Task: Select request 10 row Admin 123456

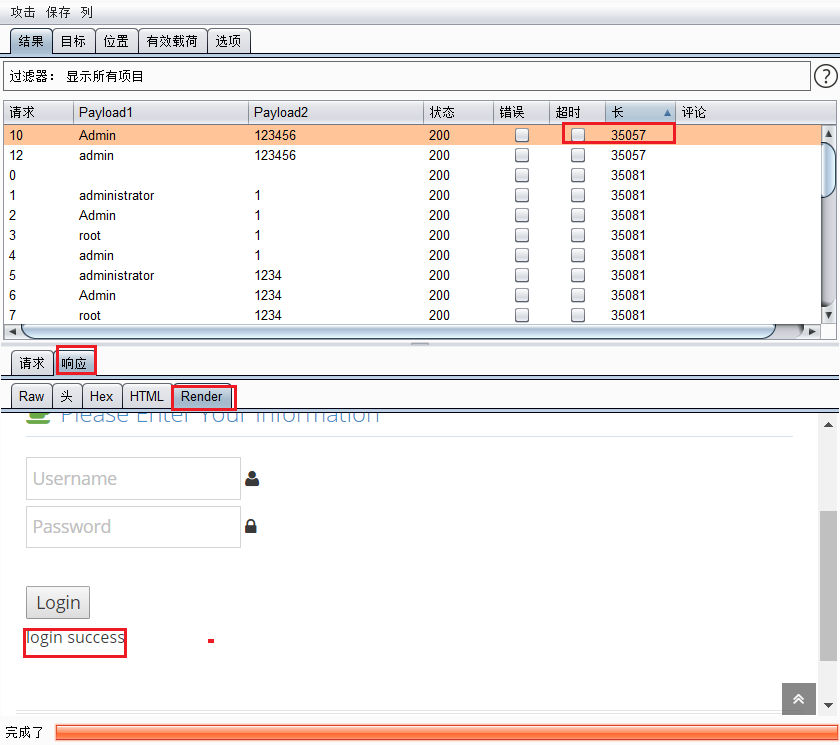Action: pos(412,135)
